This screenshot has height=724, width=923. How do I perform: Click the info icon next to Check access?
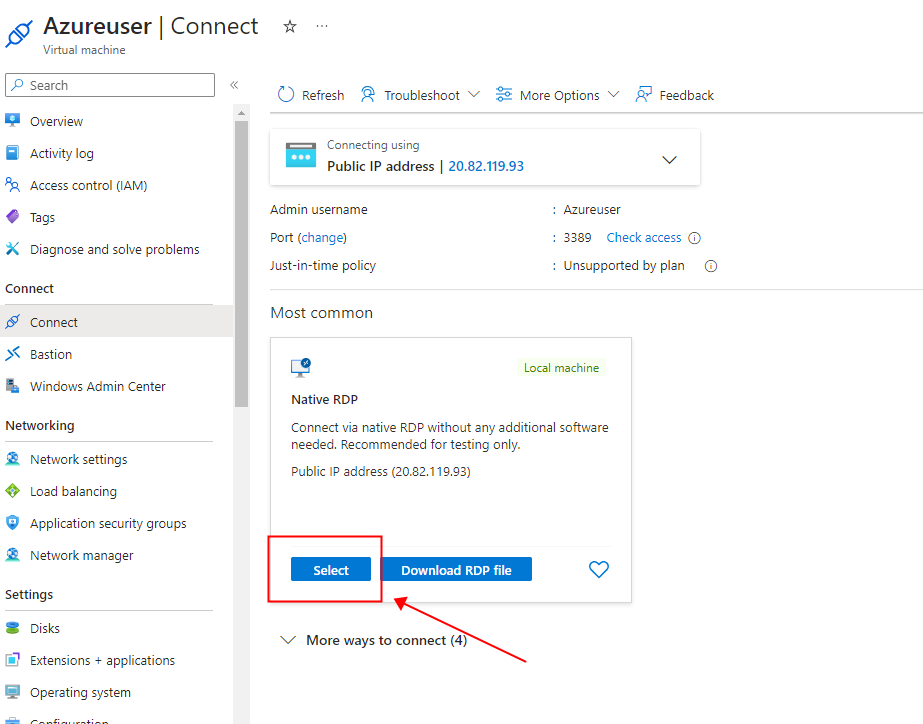coord(695,238)
